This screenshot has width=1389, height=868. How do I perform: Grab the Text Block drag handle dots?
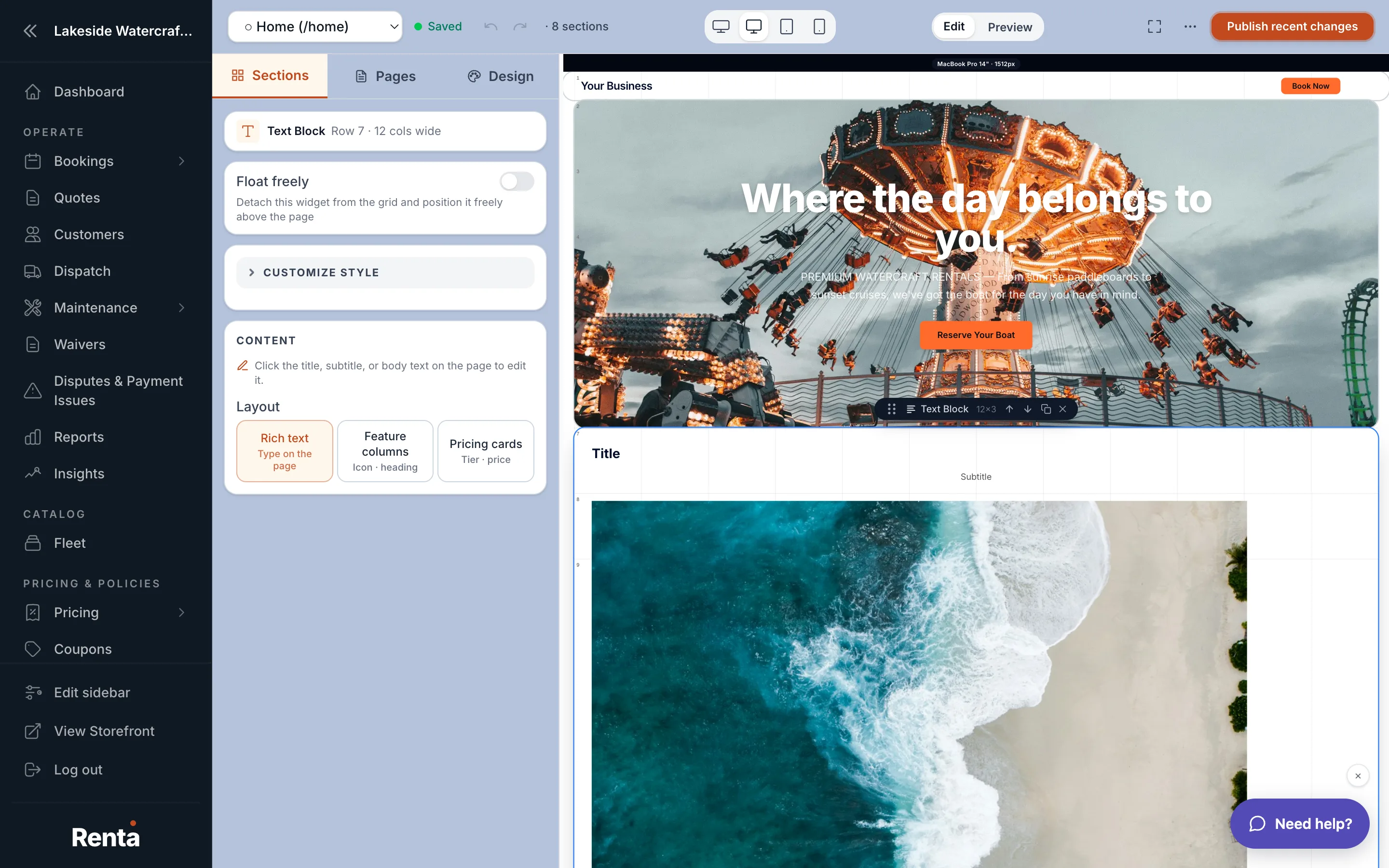(891, 409)
